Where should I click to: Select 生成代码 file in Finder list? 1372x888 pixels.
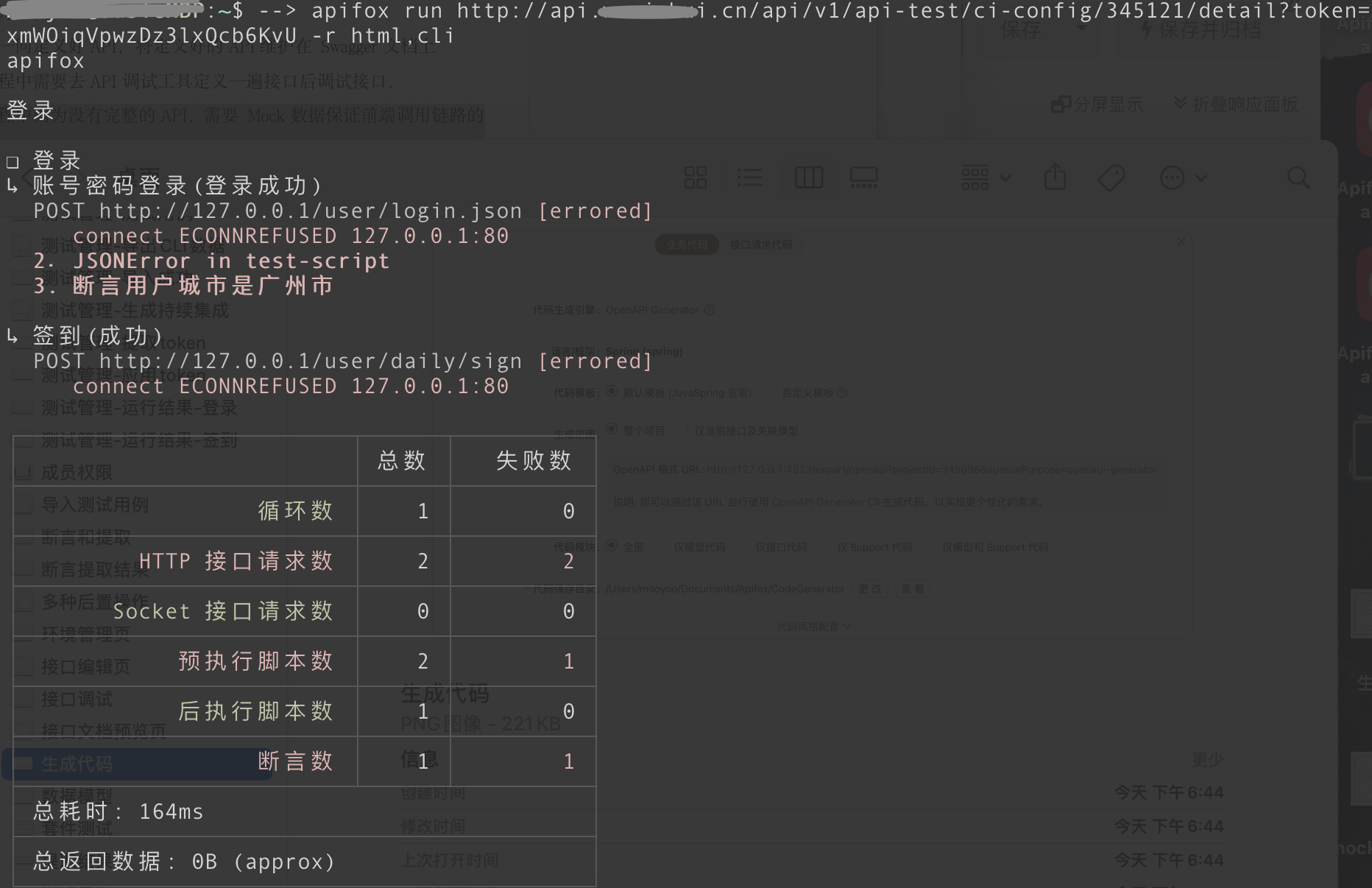tap(137, 764)
